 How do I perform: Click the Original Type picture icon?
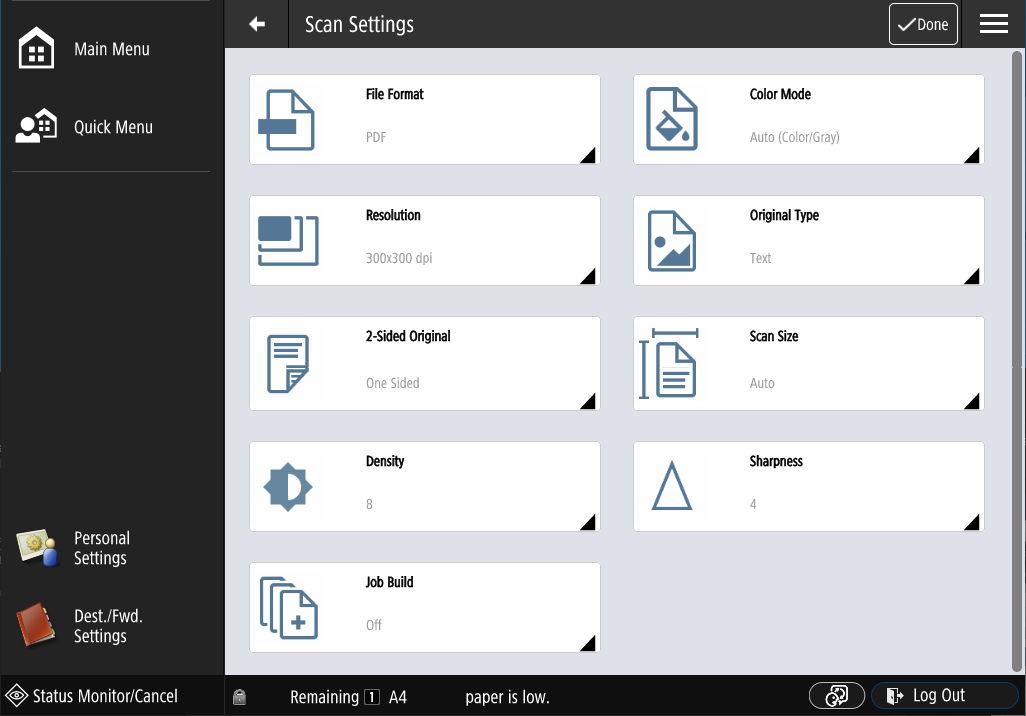(671, 241)
